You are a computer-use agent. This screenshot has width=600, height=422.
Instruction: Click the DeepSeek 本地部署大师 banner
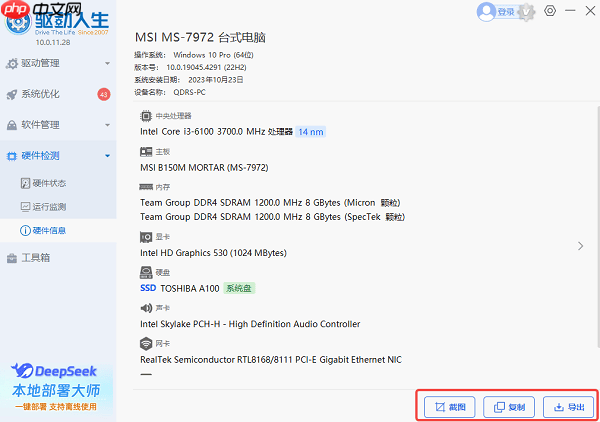[x=57, y=388]
